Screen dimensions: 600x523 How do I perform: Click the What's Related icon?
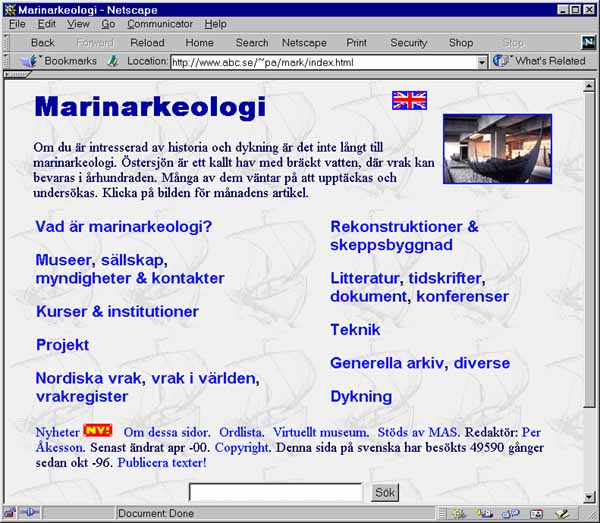click(x=501, y=60)
